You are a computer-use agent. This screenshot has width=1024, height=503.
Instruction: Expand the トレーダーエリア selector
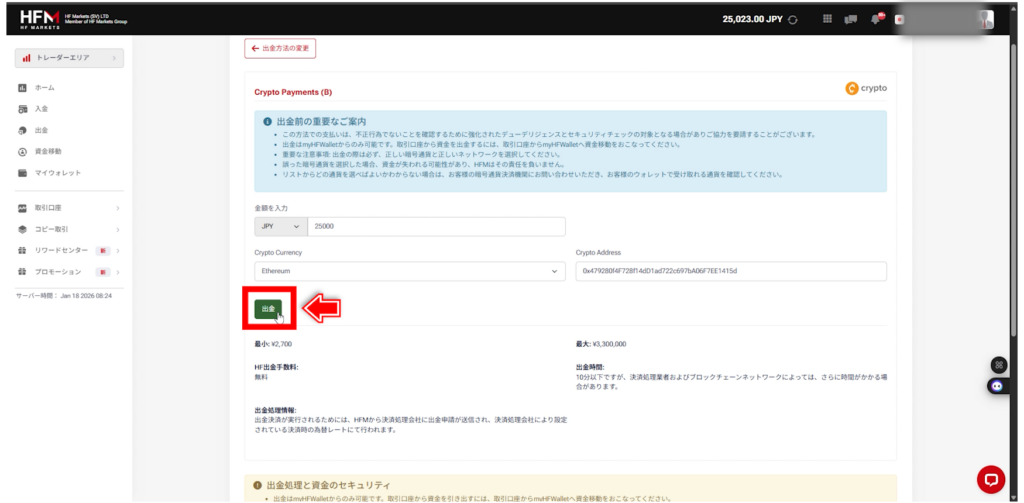coord(69,58)
